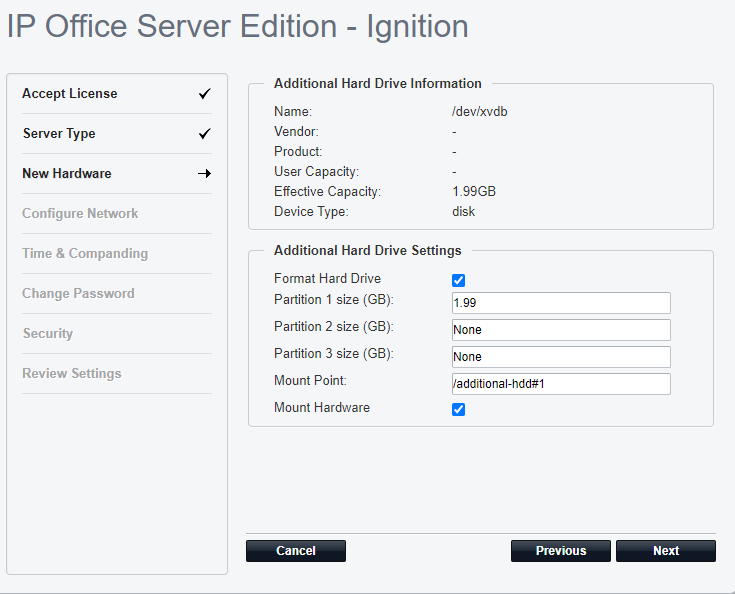Uncheck the Format Hard Drive checkbox
Screen dimensions: 735x594
click(x=458, y=280)
